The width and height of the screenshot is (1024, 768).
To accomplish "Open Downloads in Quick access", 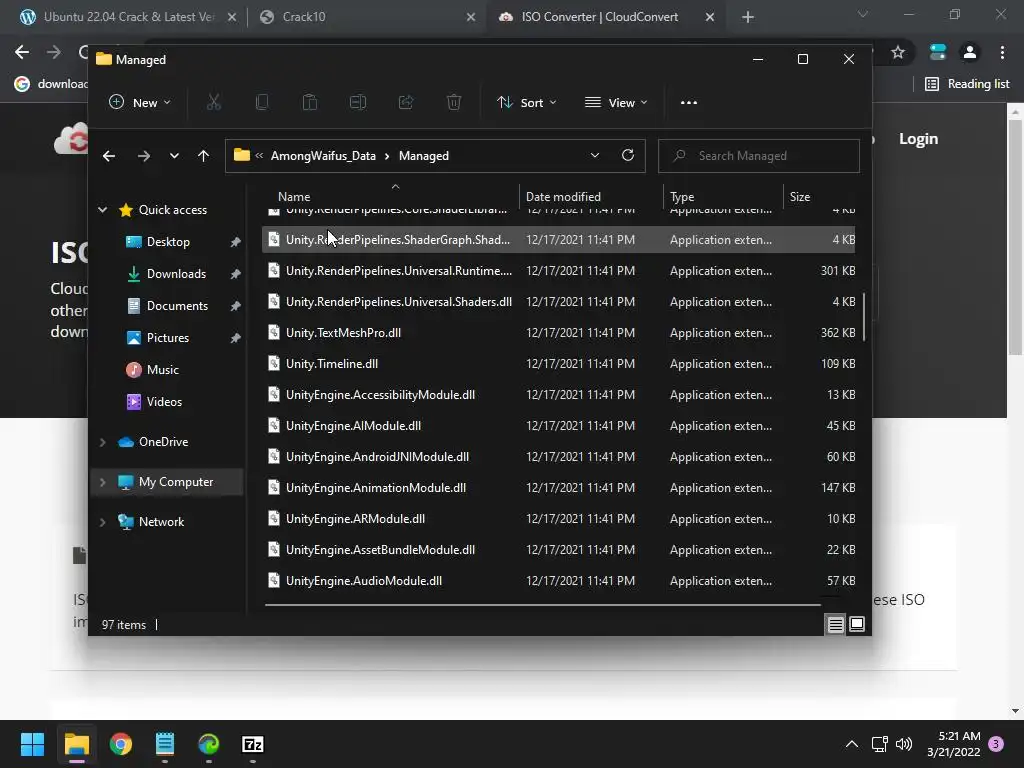I will pyautogui.click(x=176, y=274).
